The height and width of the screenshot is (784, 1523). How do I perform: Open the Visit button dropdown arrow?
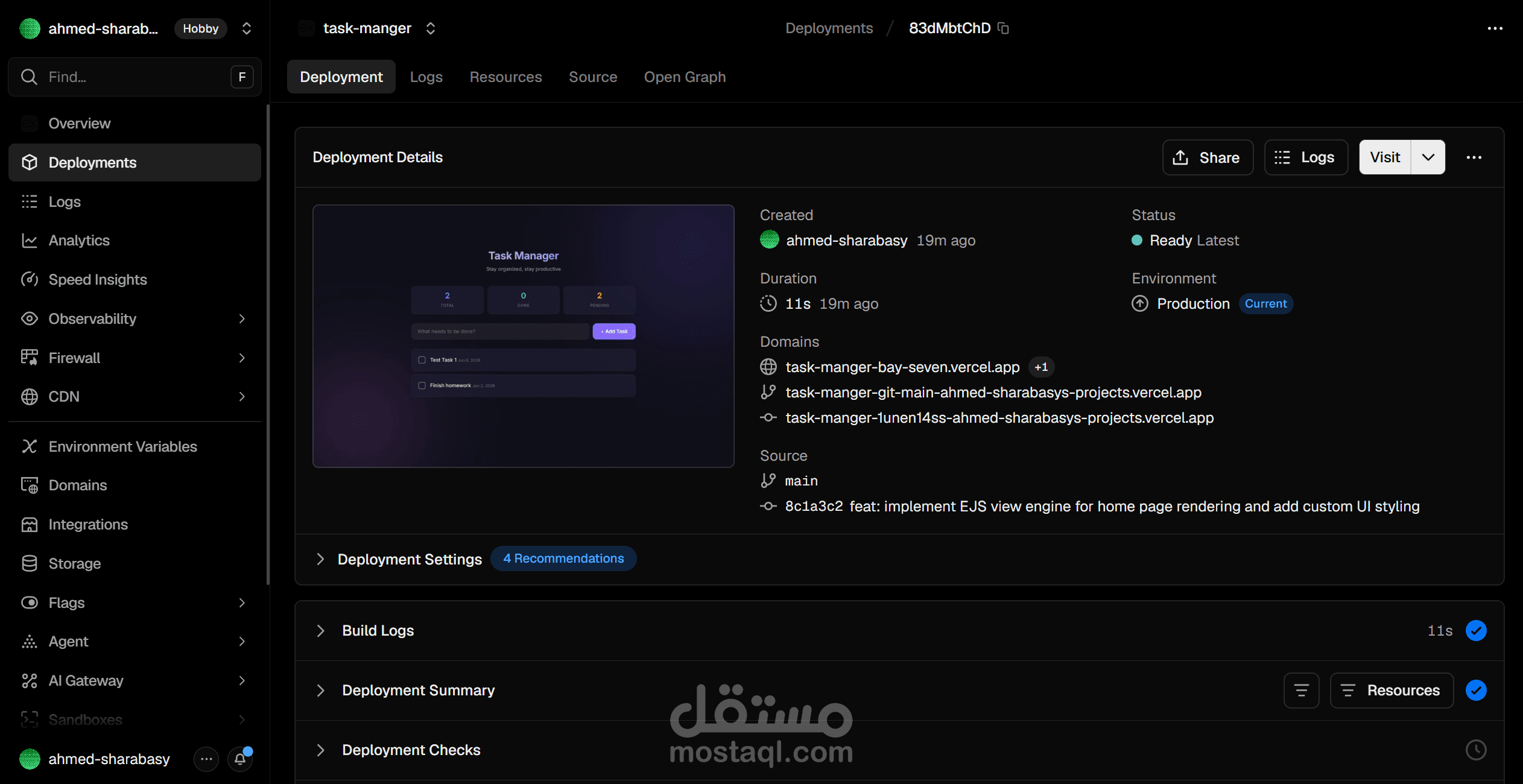click(1428, 157)
